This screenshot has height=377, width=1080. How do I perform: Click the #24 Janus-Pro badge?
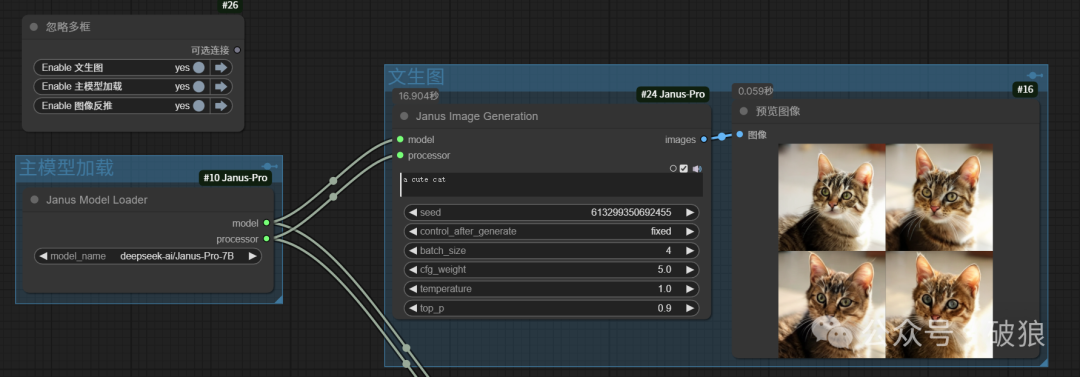(673, 94)
